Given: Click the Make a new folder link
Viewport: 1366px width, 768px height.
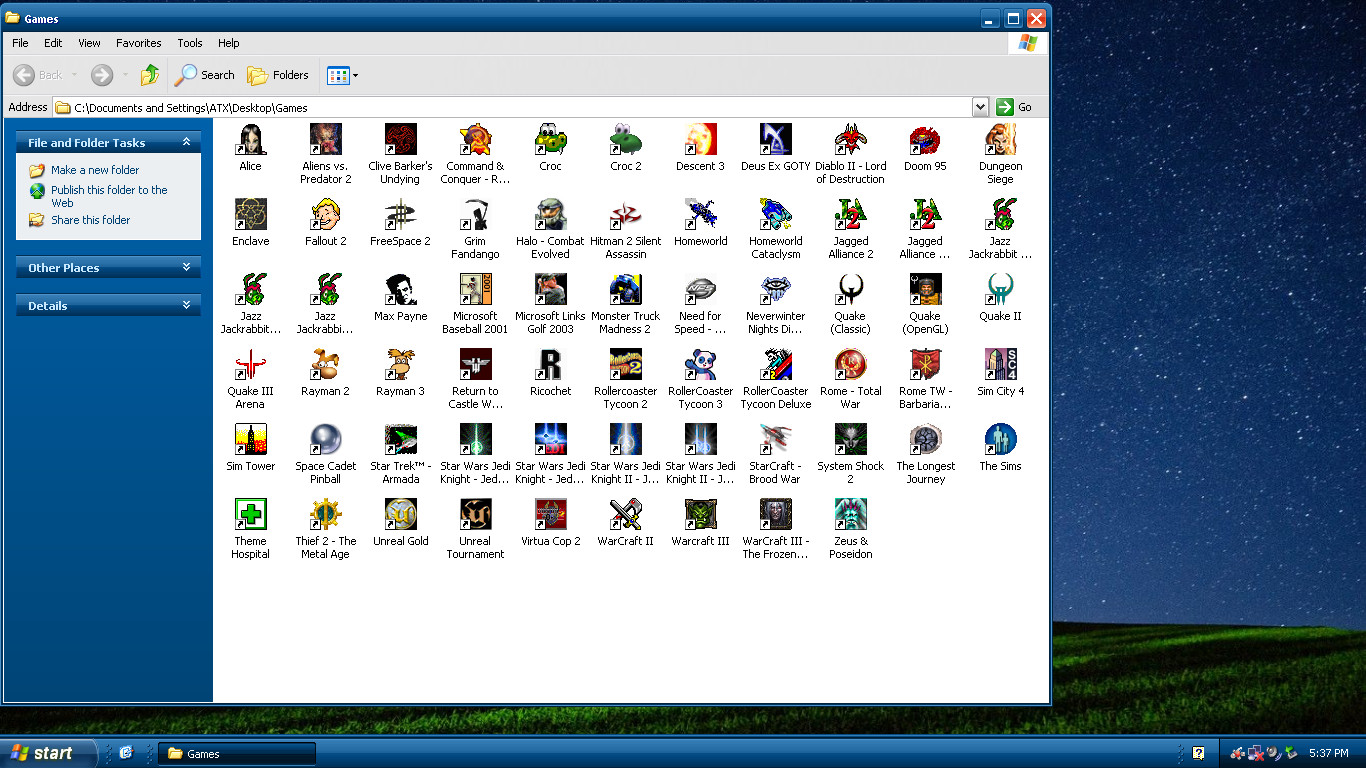Looking at the screenshot, I should click(x=95, y=170).
